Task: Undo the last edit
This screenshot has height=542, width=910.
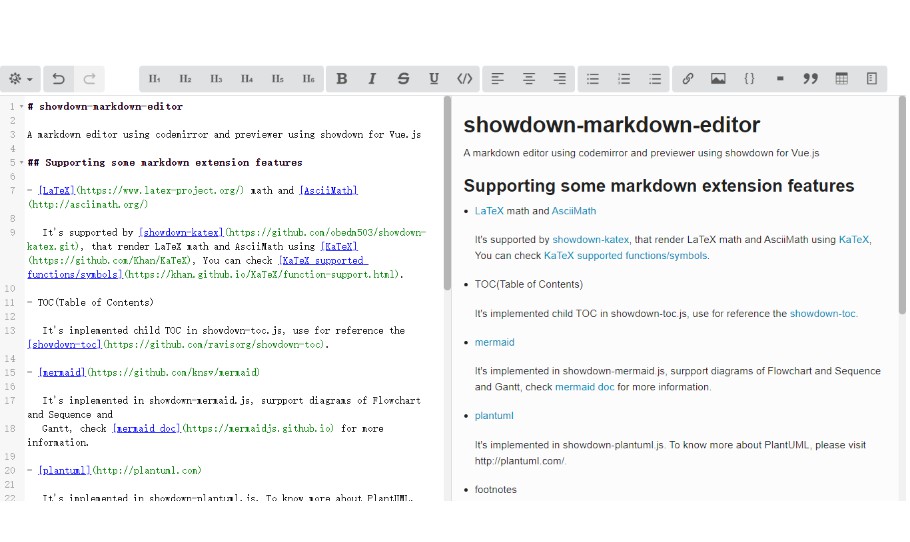Action: (59, 79)
